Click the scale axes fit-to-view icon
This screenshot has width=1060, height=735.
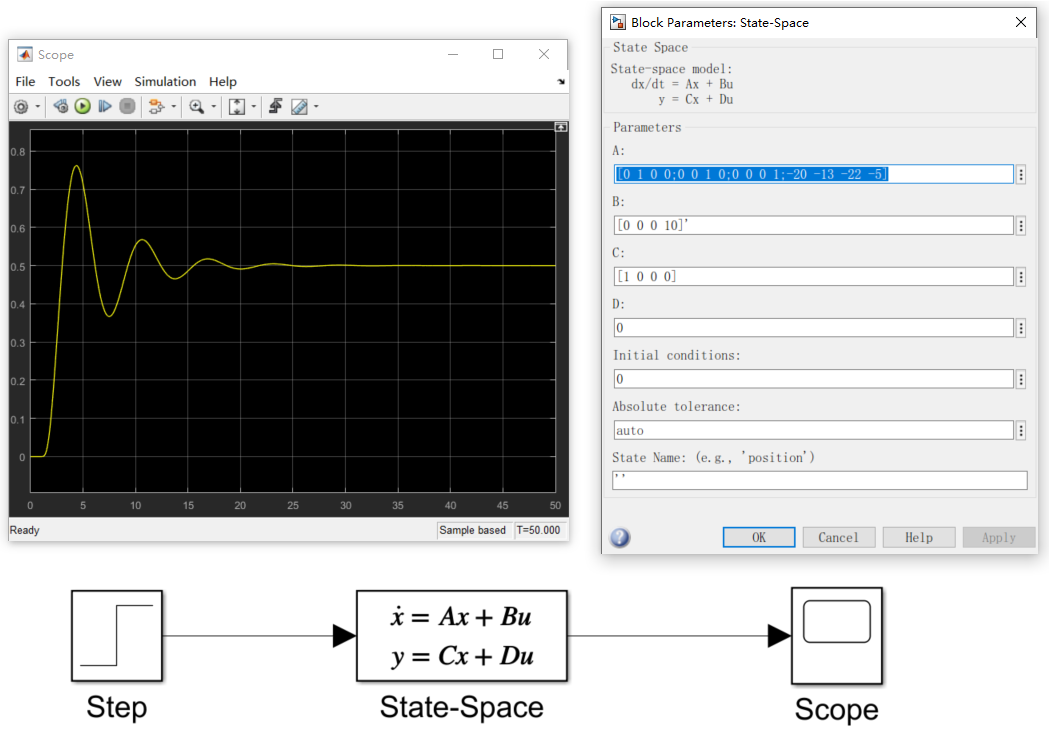click(237, 106)
